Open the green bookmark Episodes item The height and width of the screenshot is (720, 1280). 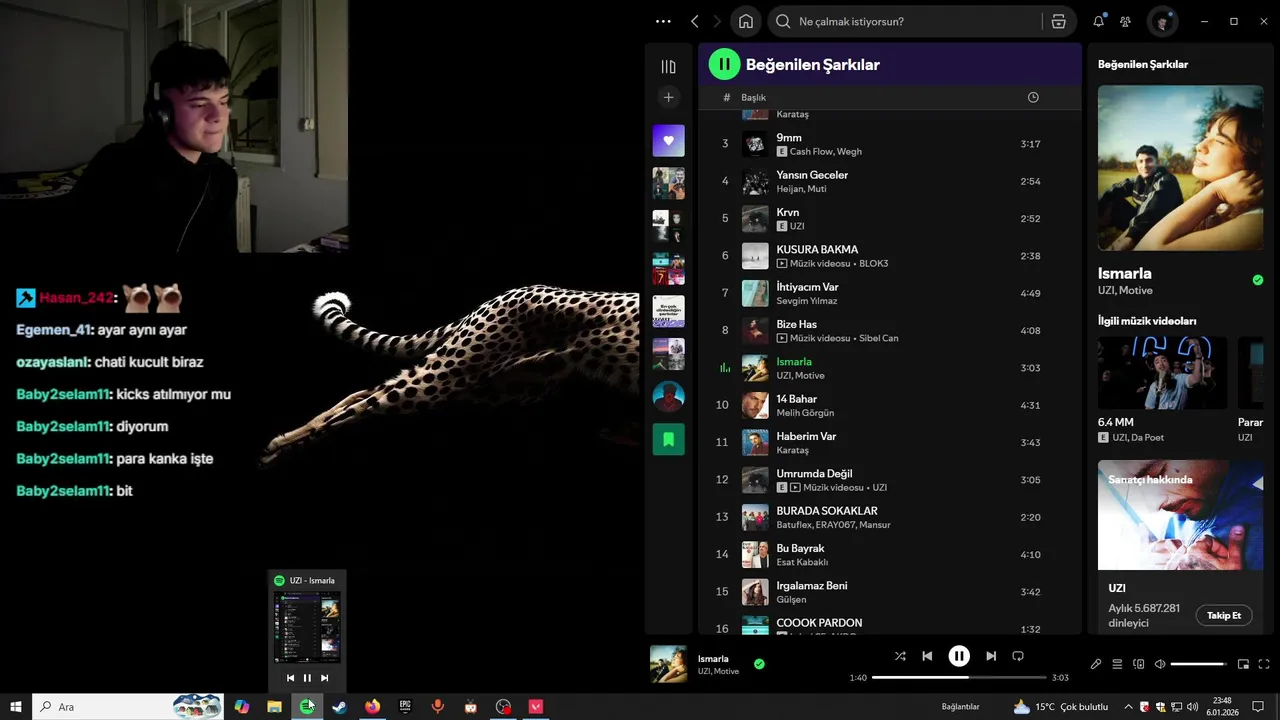click(669, 439)
